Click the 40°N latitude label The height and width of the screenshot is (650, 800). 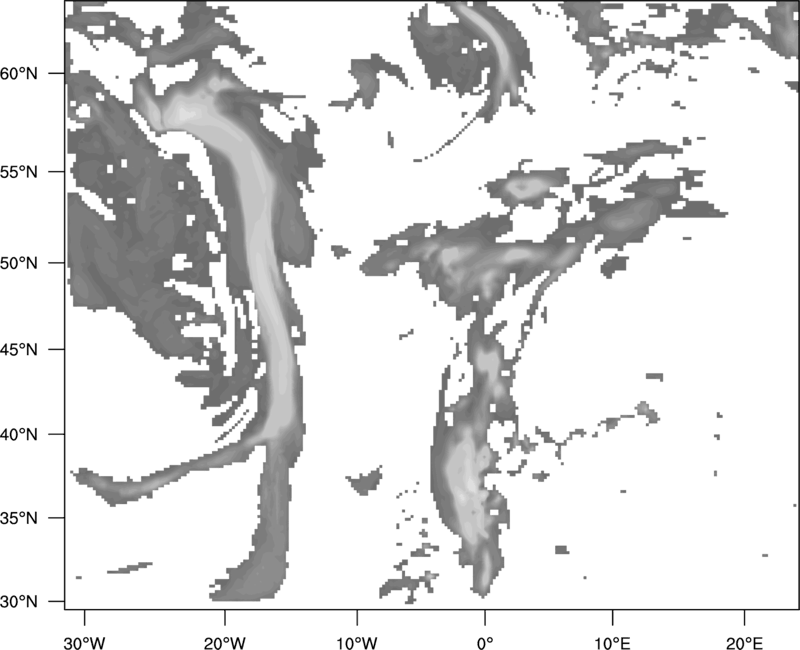click(19, 435)
